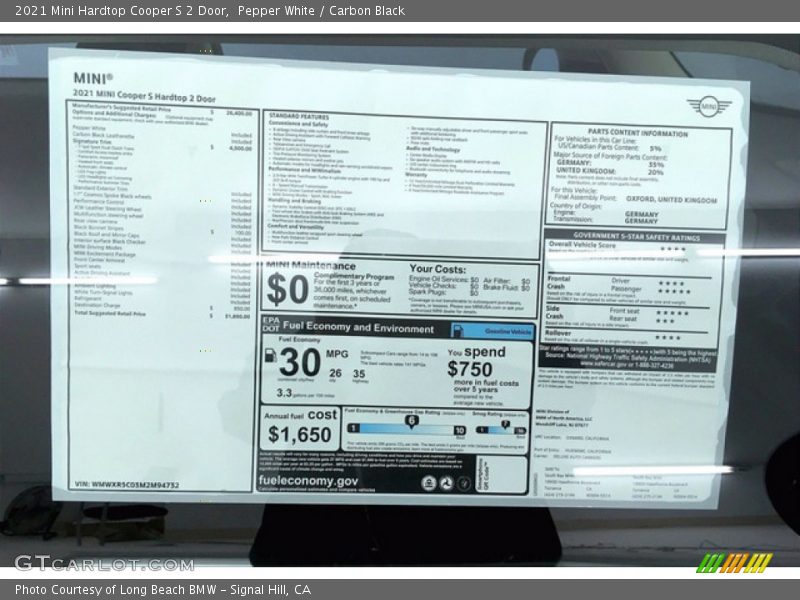The height and width of the screenshot is (600, 800).
Task: Click the 'Audio and Technology' subheading
Action: pyautogui.click(x=433, y=149)
